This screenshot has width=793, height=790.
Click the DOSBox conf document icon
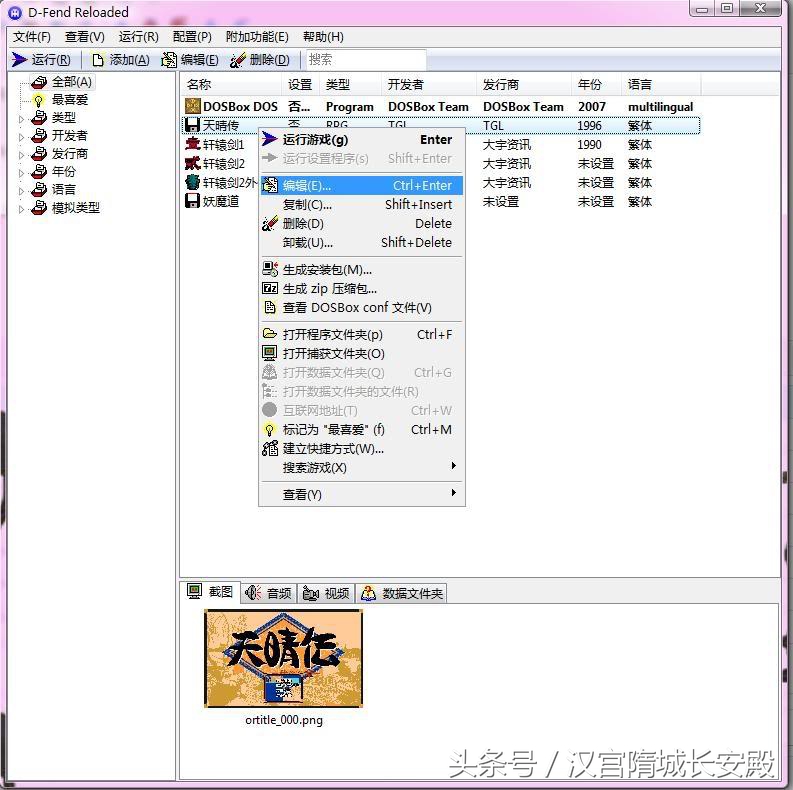pos(270,307)
